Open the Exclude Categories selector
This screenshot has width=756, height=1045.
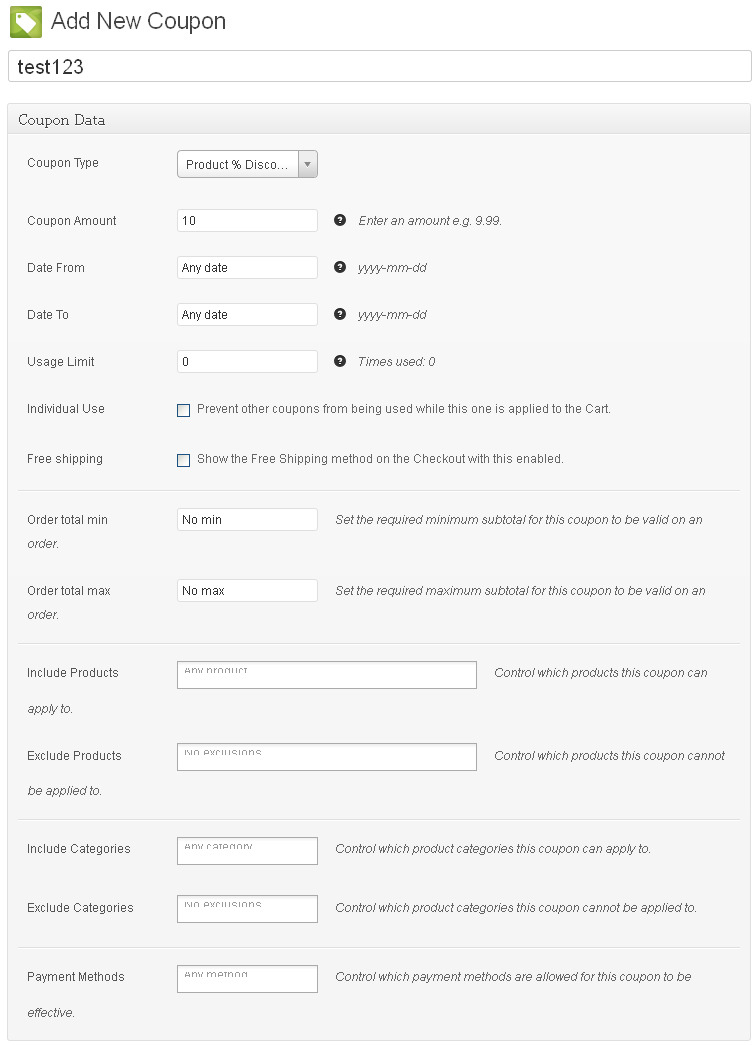tap(247, 908)
